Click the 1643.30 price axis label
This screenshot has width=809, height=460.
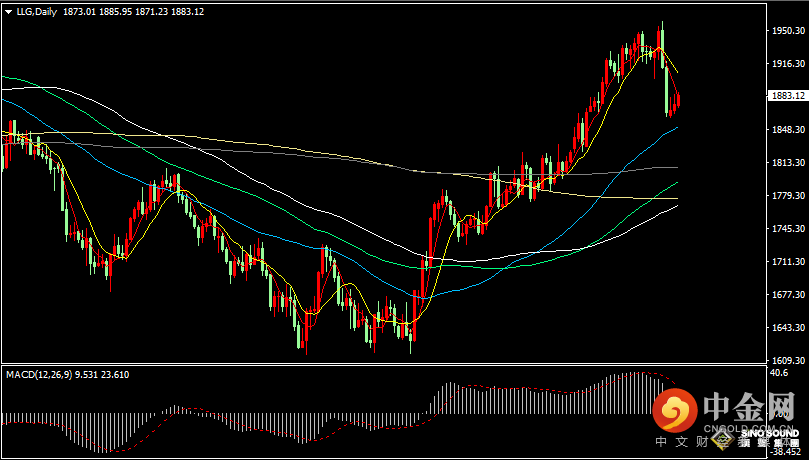coord(789,328)
